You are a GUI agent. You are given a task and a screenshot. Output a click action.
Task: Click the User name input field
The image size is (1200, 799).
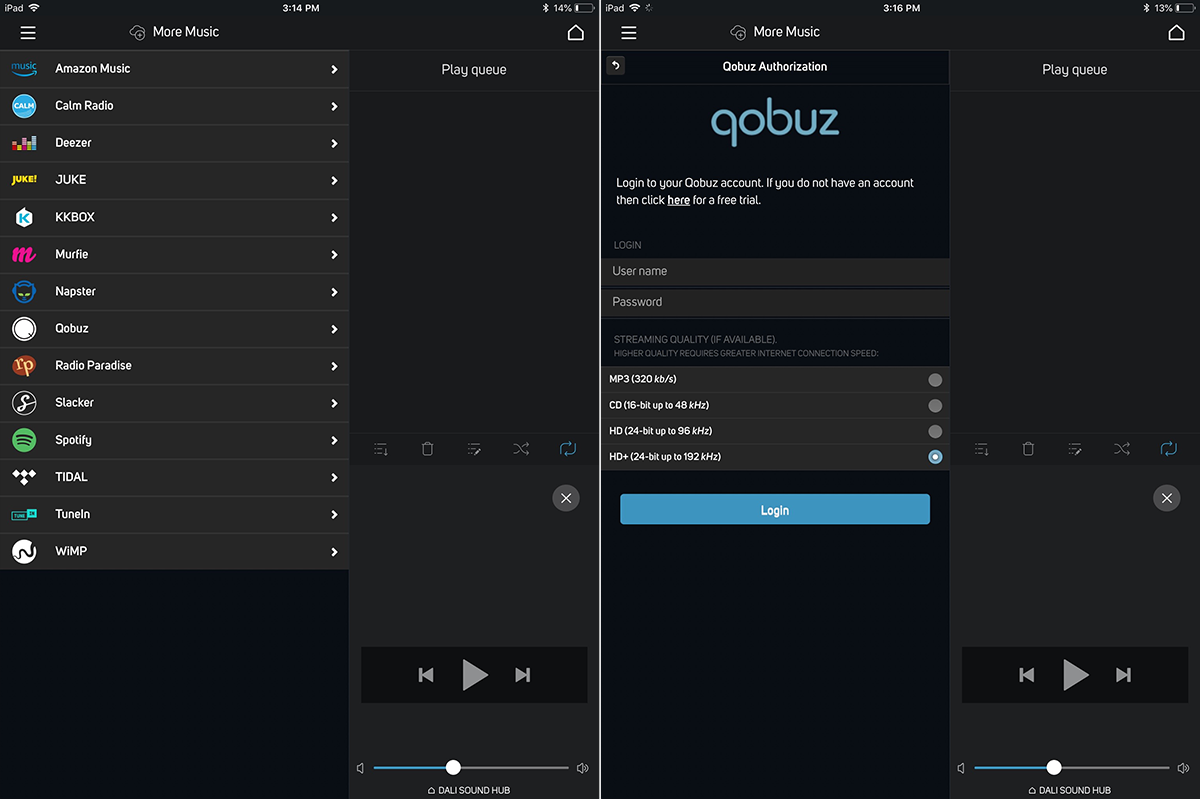point(774,271)
